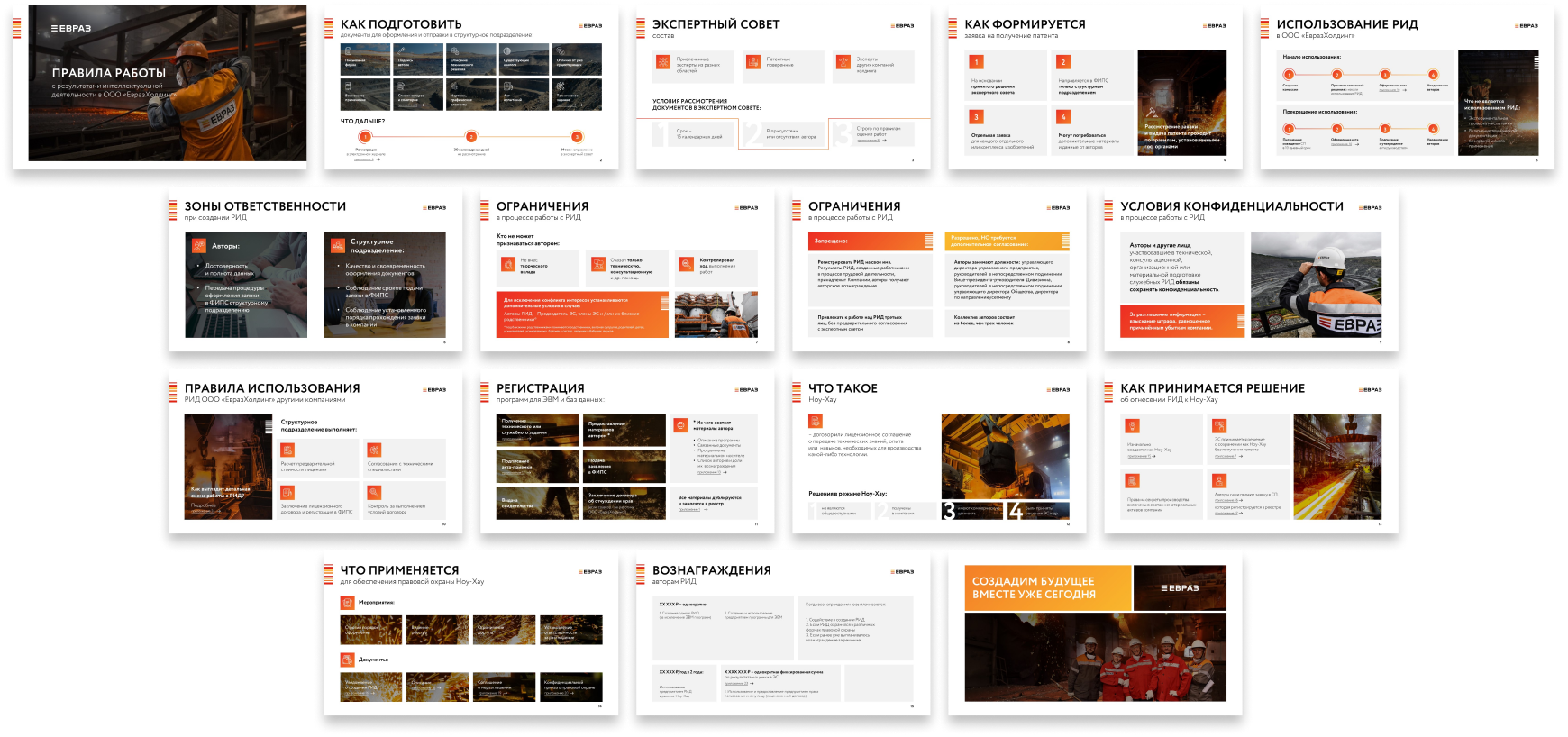Click the 'ПРАВИЛА ИСПОЛЬЗОВАНИЯ' slide title

point(272,388)
